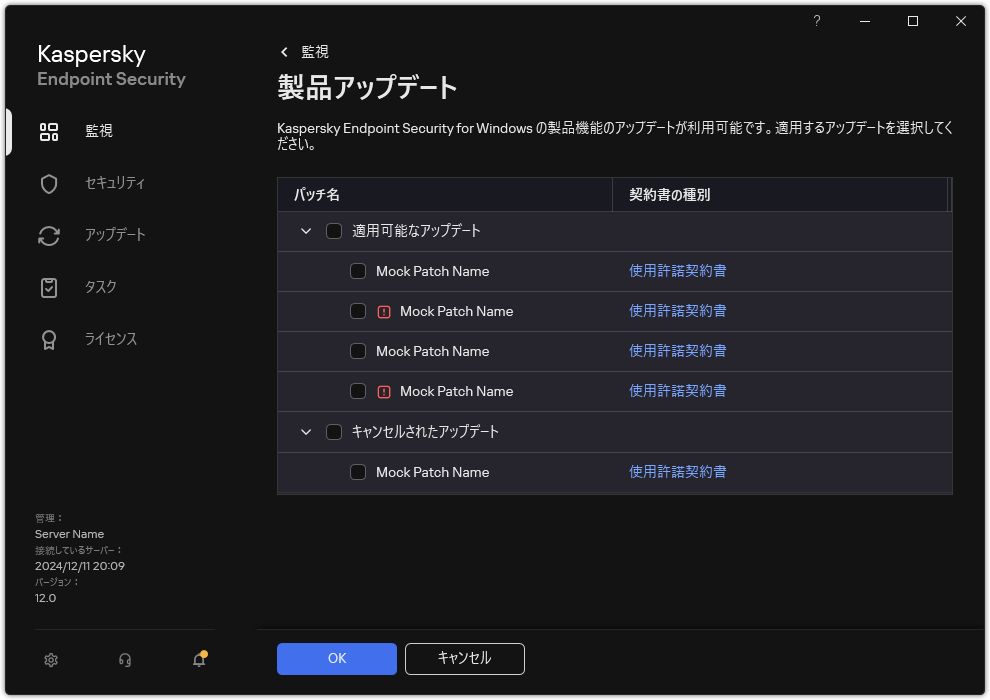990x700 pixels.
Task: Click the アップデート refresh icon in sidebar
Action: tap(49, 235)
